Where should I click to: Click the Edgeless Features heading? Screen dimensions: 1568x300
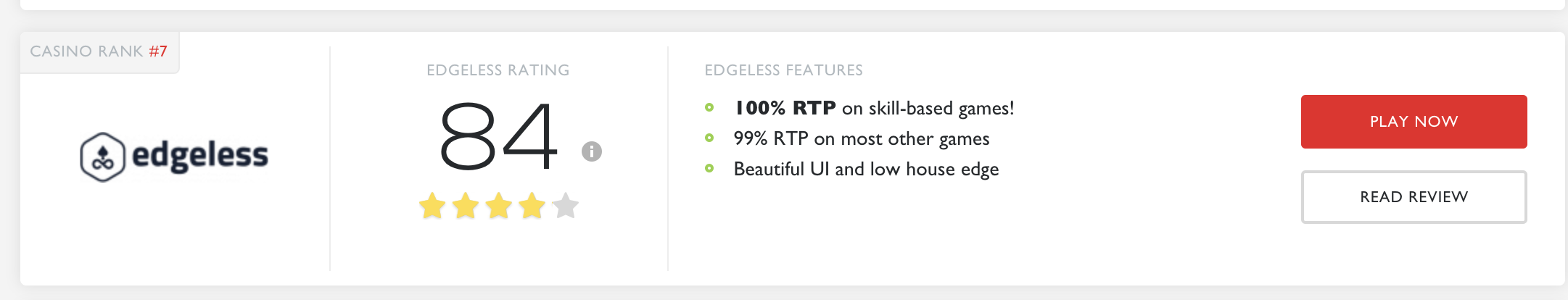[784, 70]
